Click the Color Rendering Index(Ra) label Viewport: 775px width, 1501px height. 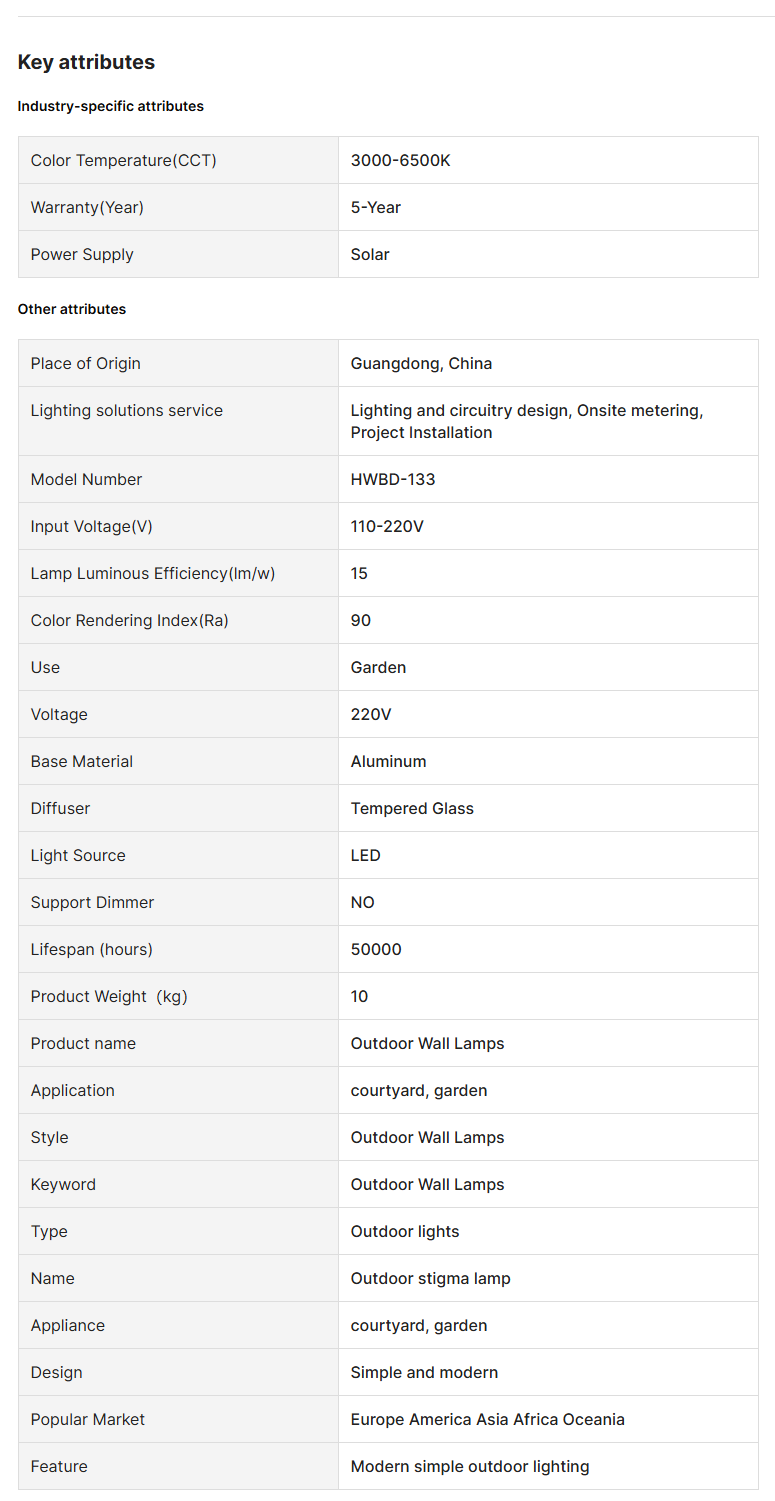pyautogui.click(x=130, y=620)
